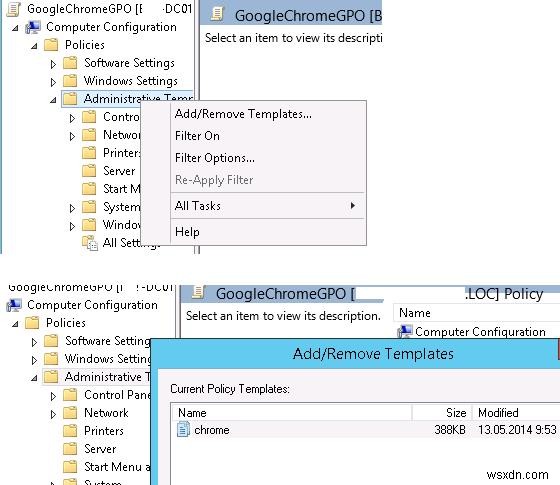Sort template list by Modified column
The height and width of the screenshot is (485, 560).
[x=516, y=412]
